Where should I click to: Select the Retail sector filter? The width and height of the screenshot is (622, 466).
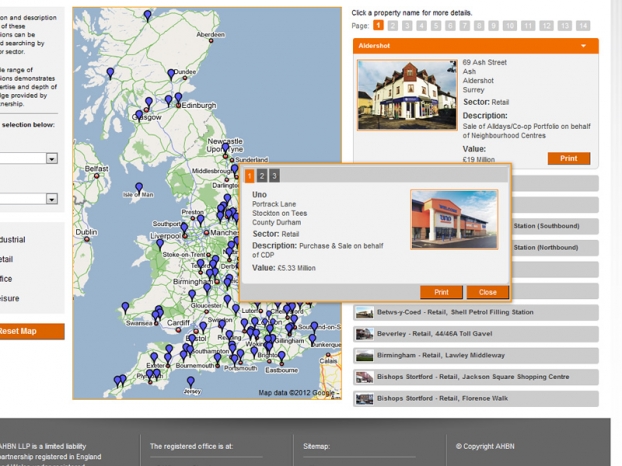[6, 259]
